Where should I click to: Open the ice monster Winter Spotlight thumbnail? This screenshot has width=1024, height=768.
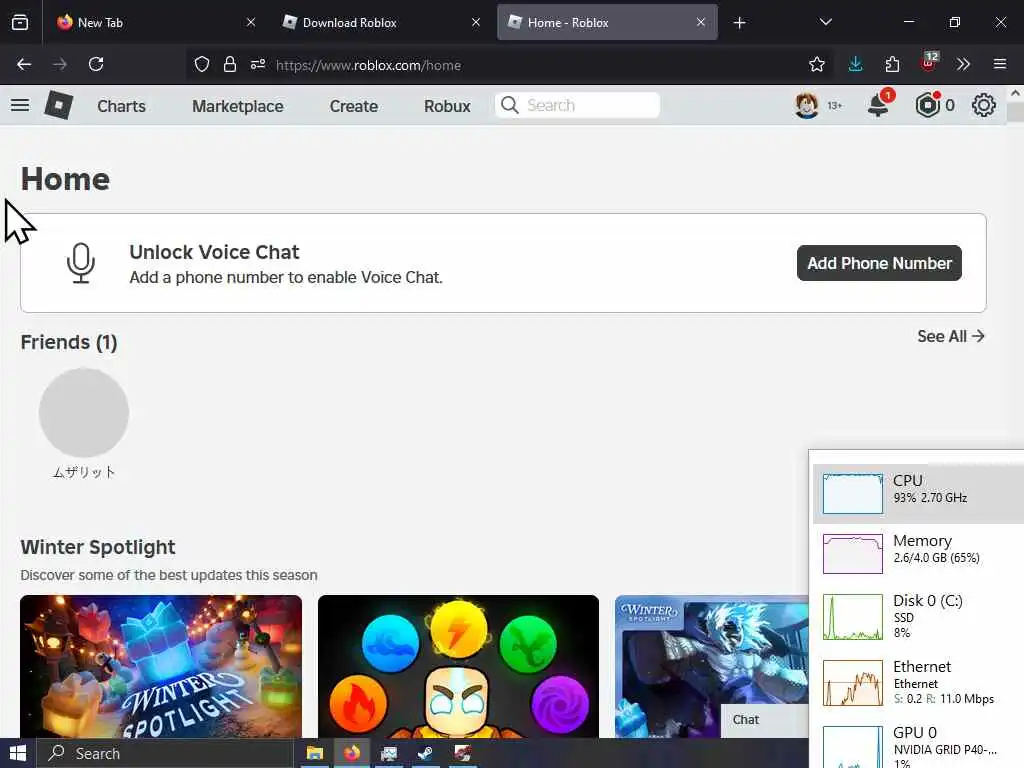pos(712,653)
